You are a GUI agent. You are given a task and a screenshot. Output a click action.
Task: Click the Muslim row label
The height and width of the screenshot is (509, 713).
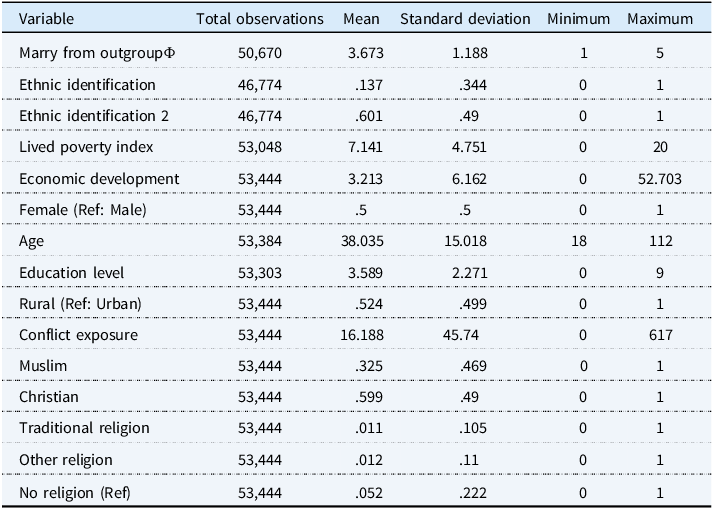43,366
